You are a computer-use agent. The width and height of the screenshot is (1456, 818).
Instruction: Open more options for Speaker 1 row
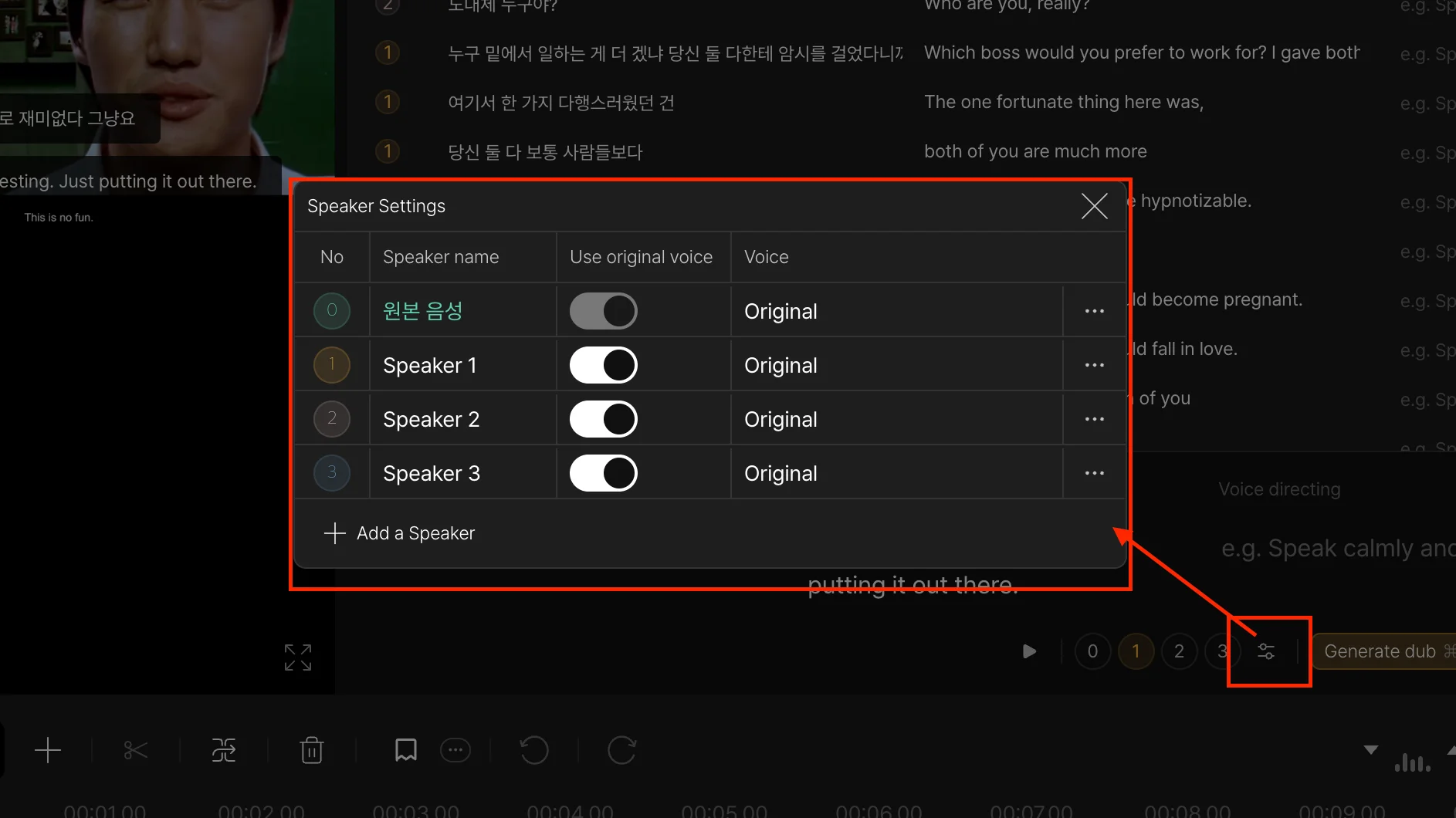1094,365
